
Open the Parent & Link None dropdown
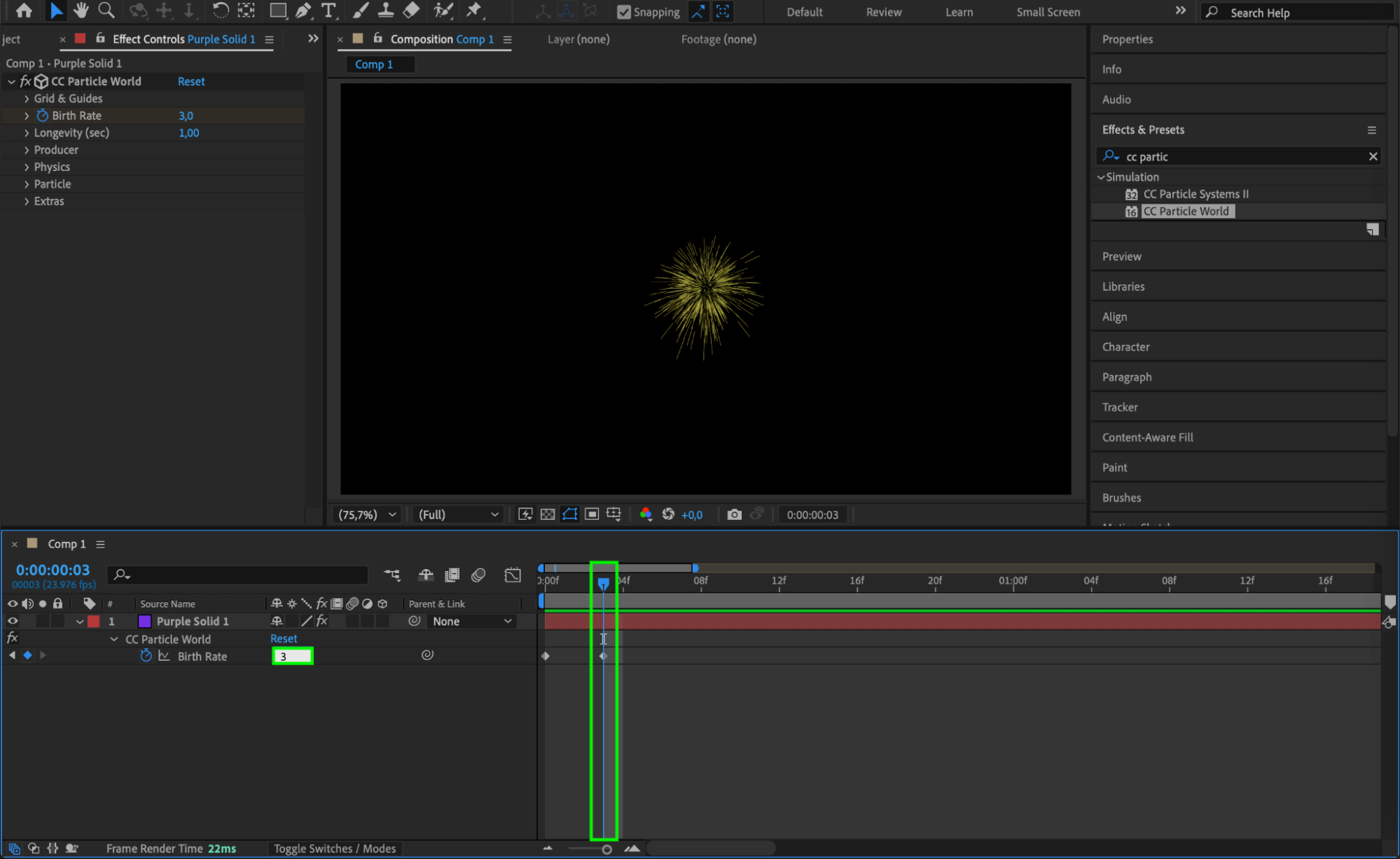pyautogui.click(x=472, y=621)
